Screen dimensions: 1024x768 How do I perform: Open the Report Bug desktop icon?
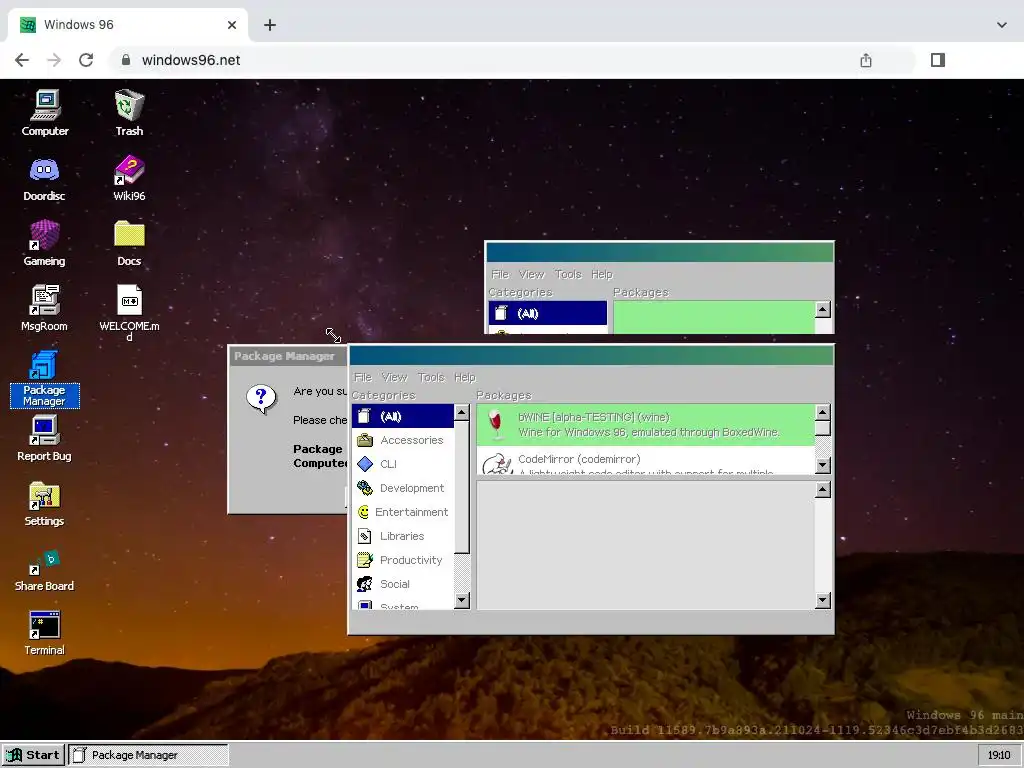pos(44,438)
